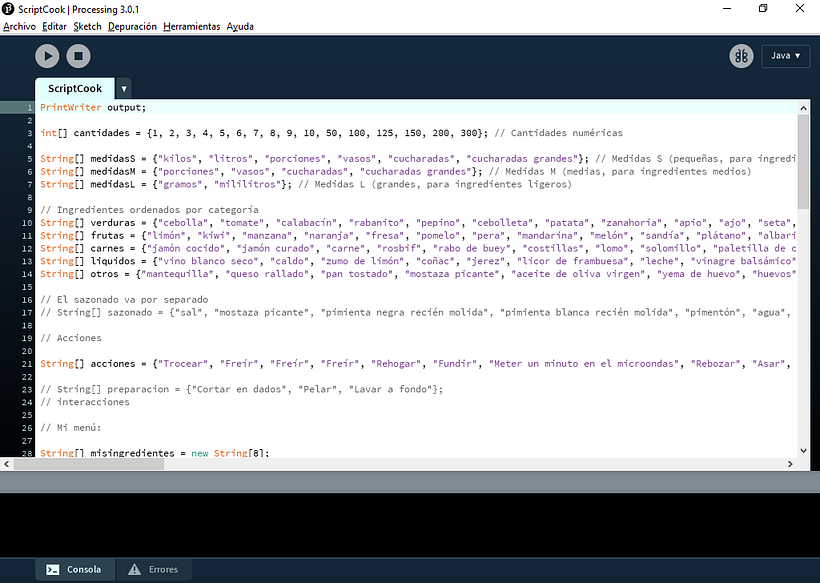Switch to the Consola tab
The image size is (820, 583).
click(73, 569)
